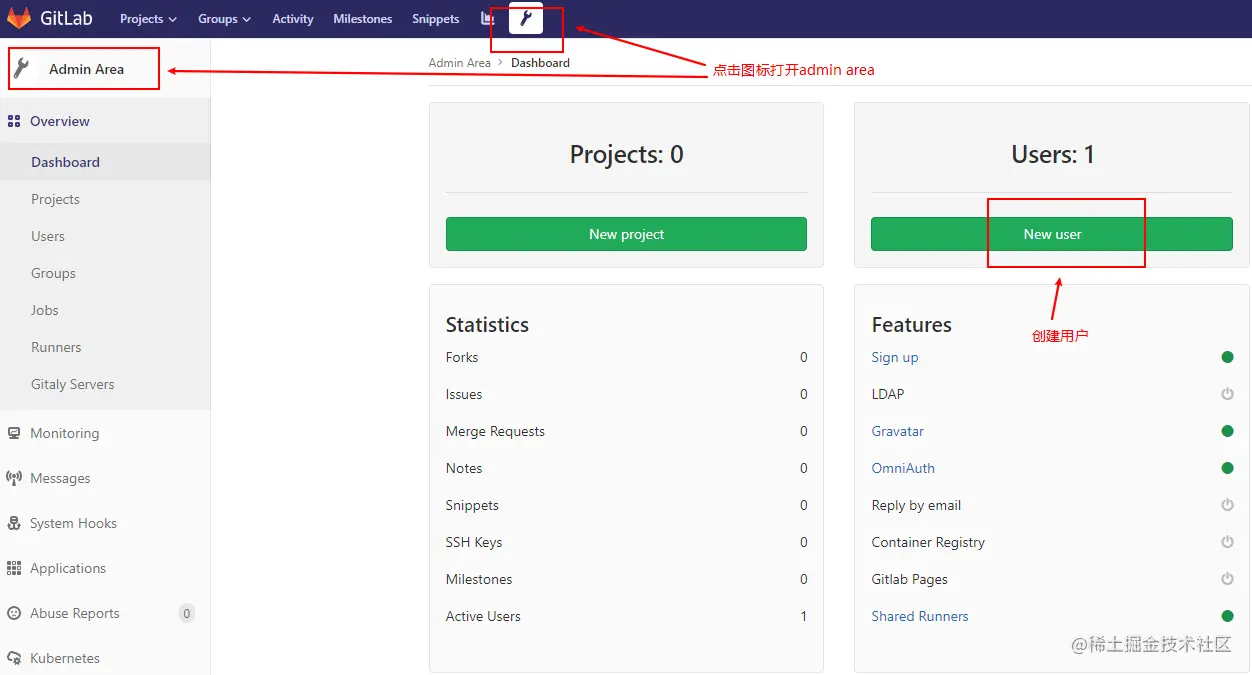Click the 'Projects: 0' heading
The image size is (1252, 675).
[627, 154]
